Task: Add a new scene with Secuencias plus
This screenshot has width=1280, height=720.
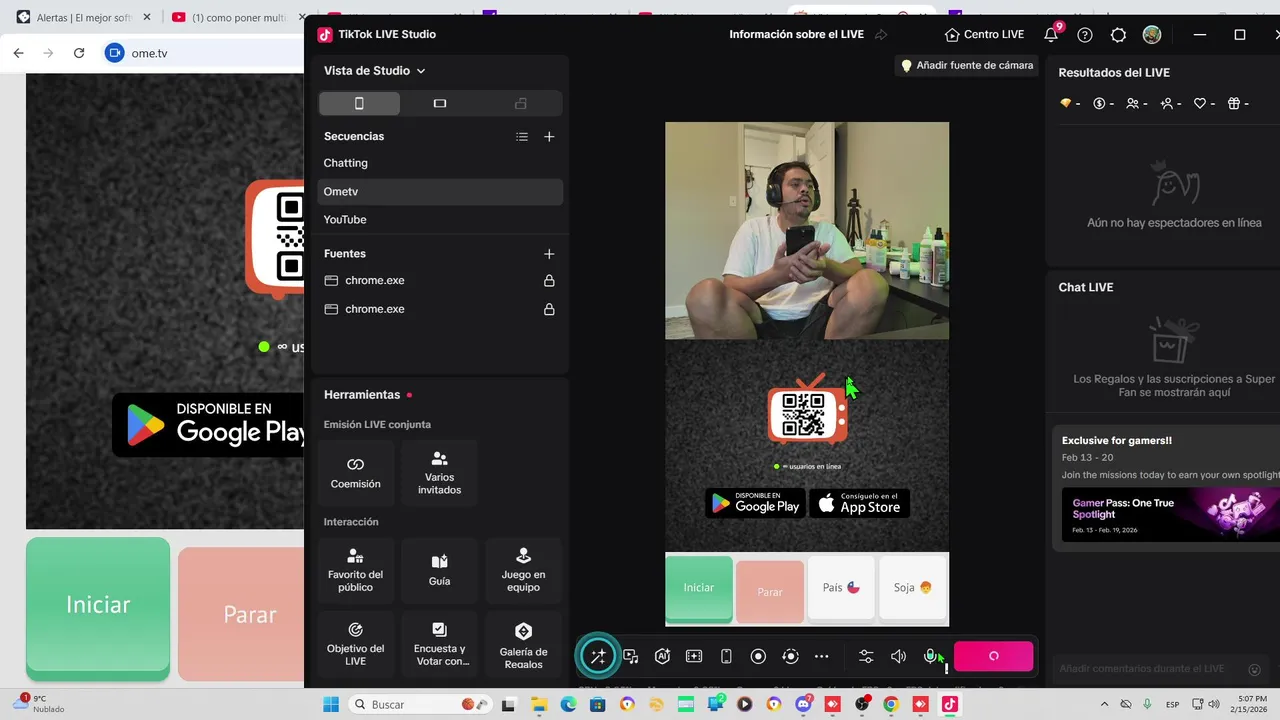Action: point(549,137)
